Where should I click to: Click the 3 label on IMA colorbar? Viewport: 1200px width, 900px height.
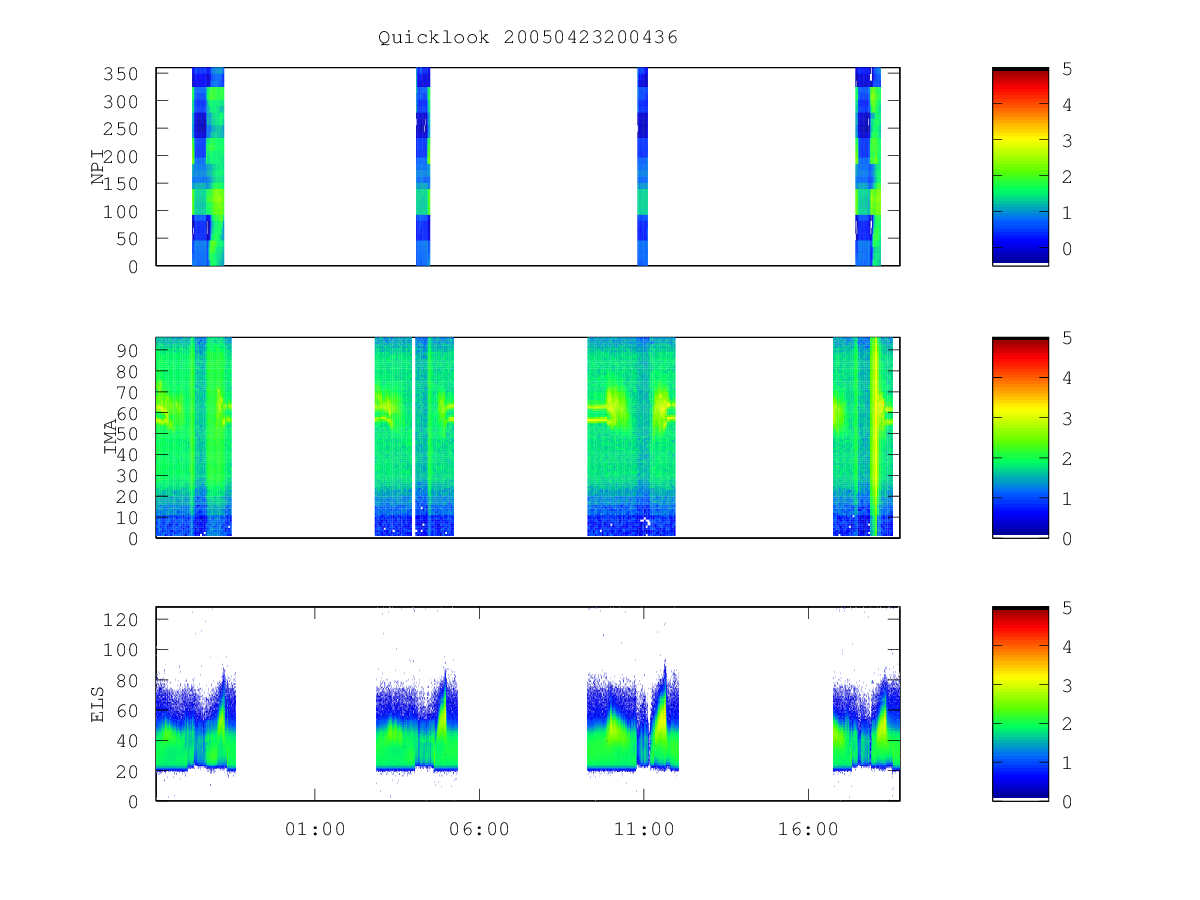pos(1066,419)
